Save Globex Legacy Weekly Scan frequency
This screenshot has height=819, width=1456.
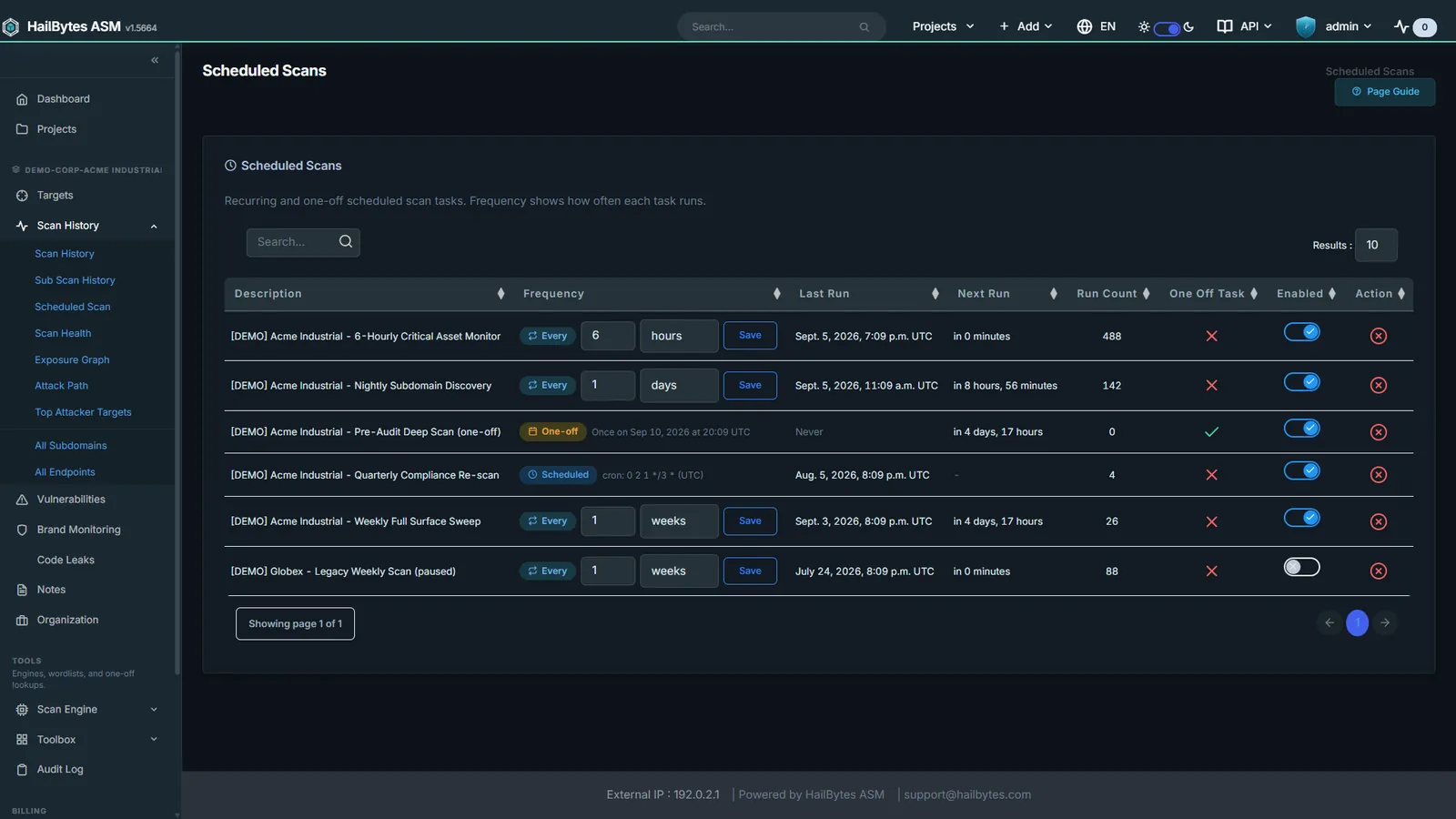pyautogui.click(x=750, y=571)
